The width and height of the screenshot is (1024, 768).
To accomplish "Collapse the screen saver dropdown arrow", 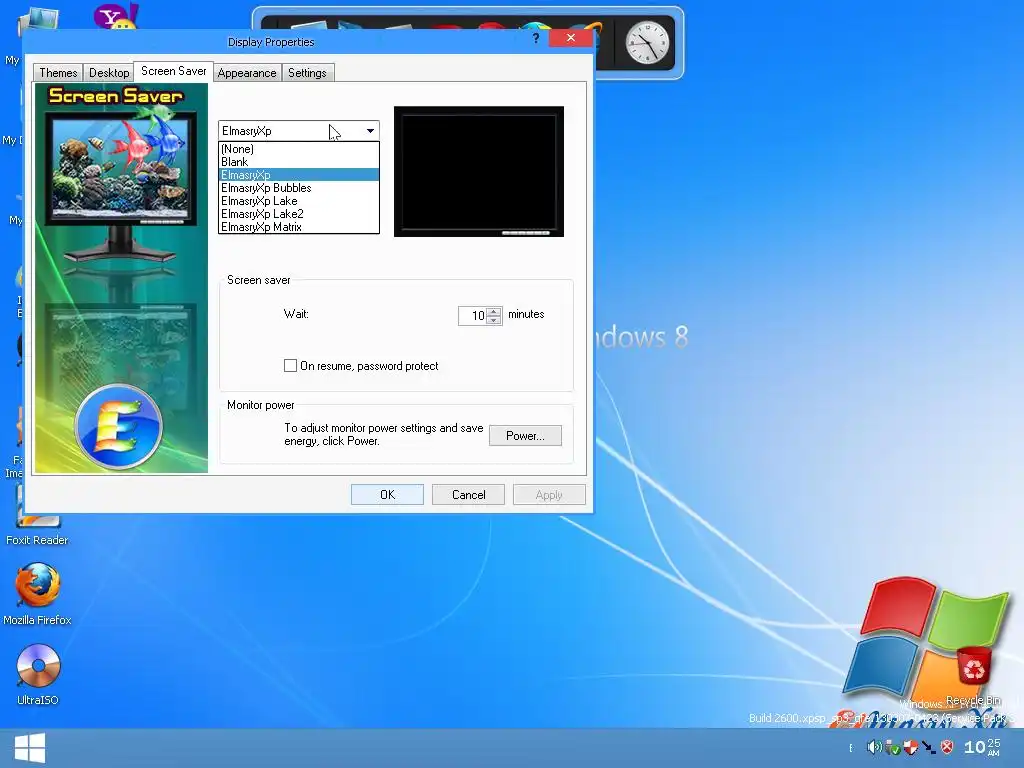I will [x=370, y=131].
